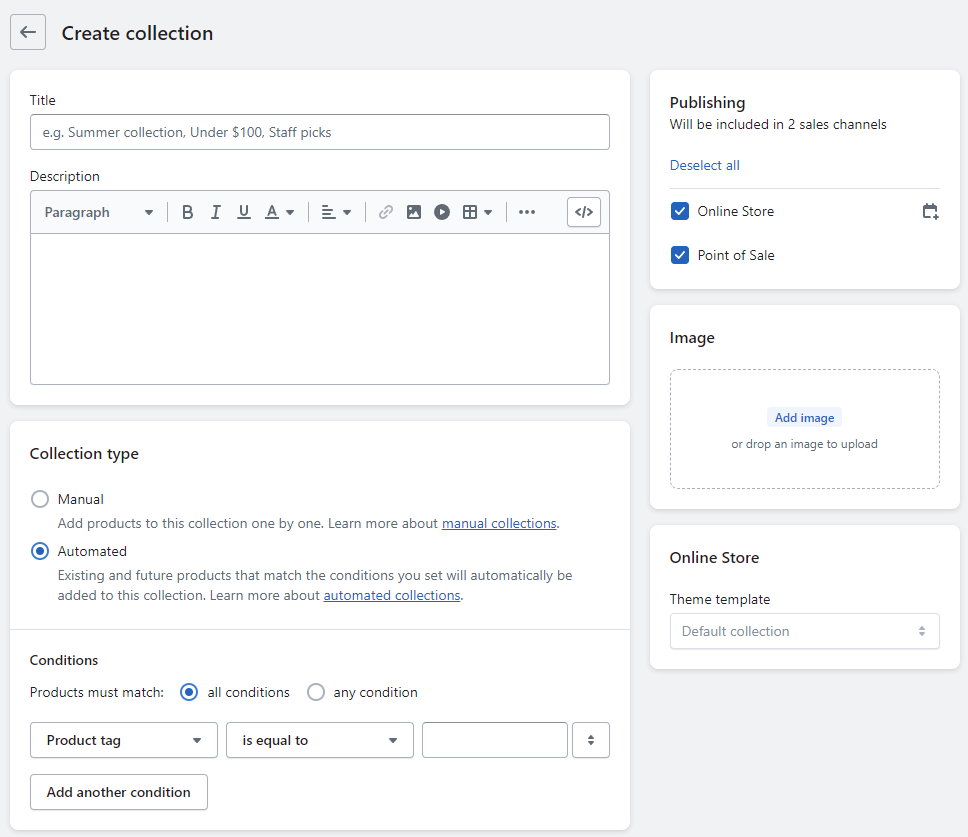Click the Deselect all link
This screenshot has width=968, height=837.
coord(705,165)
